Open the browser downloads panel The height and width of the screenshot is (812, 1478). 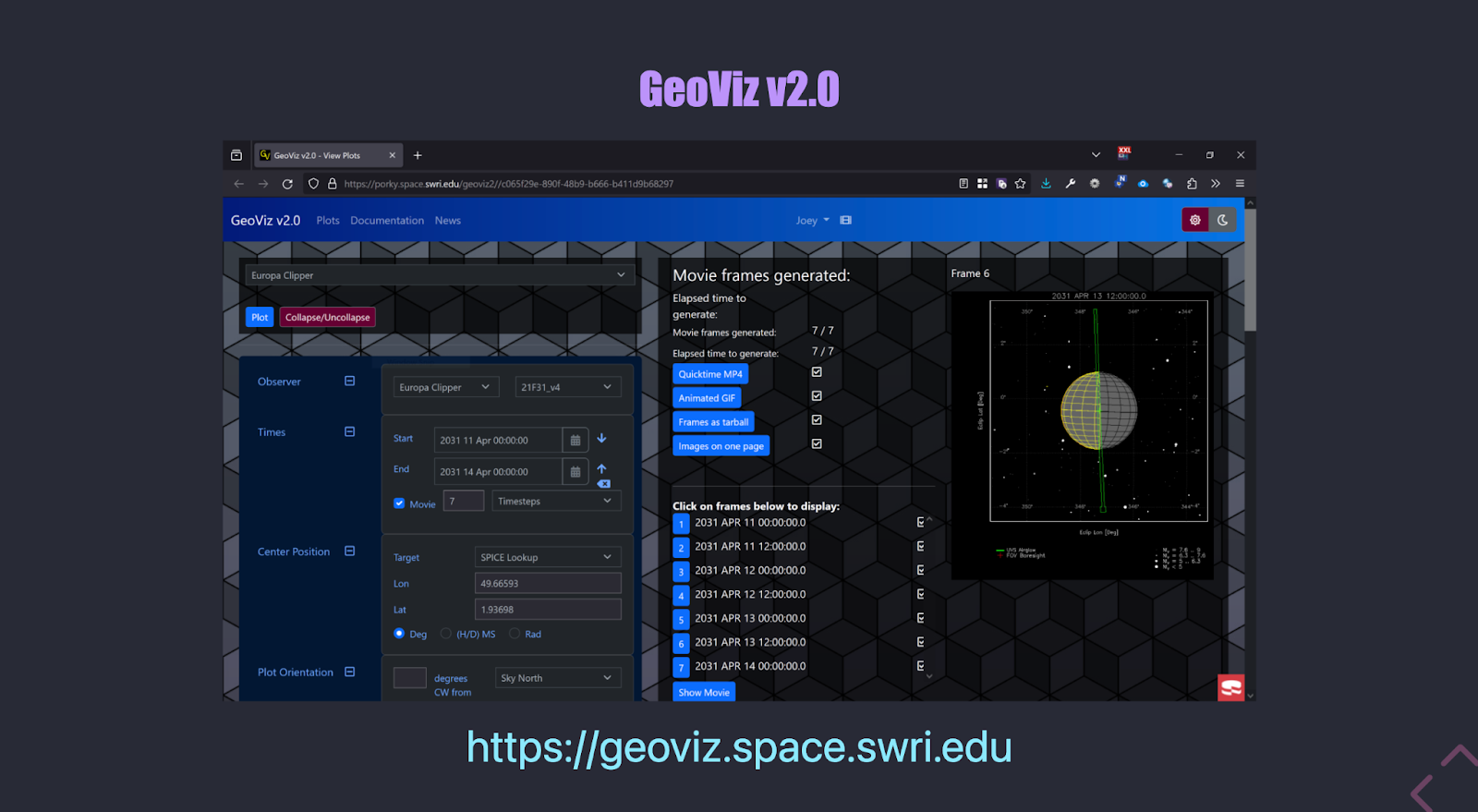click(1046, 184)
